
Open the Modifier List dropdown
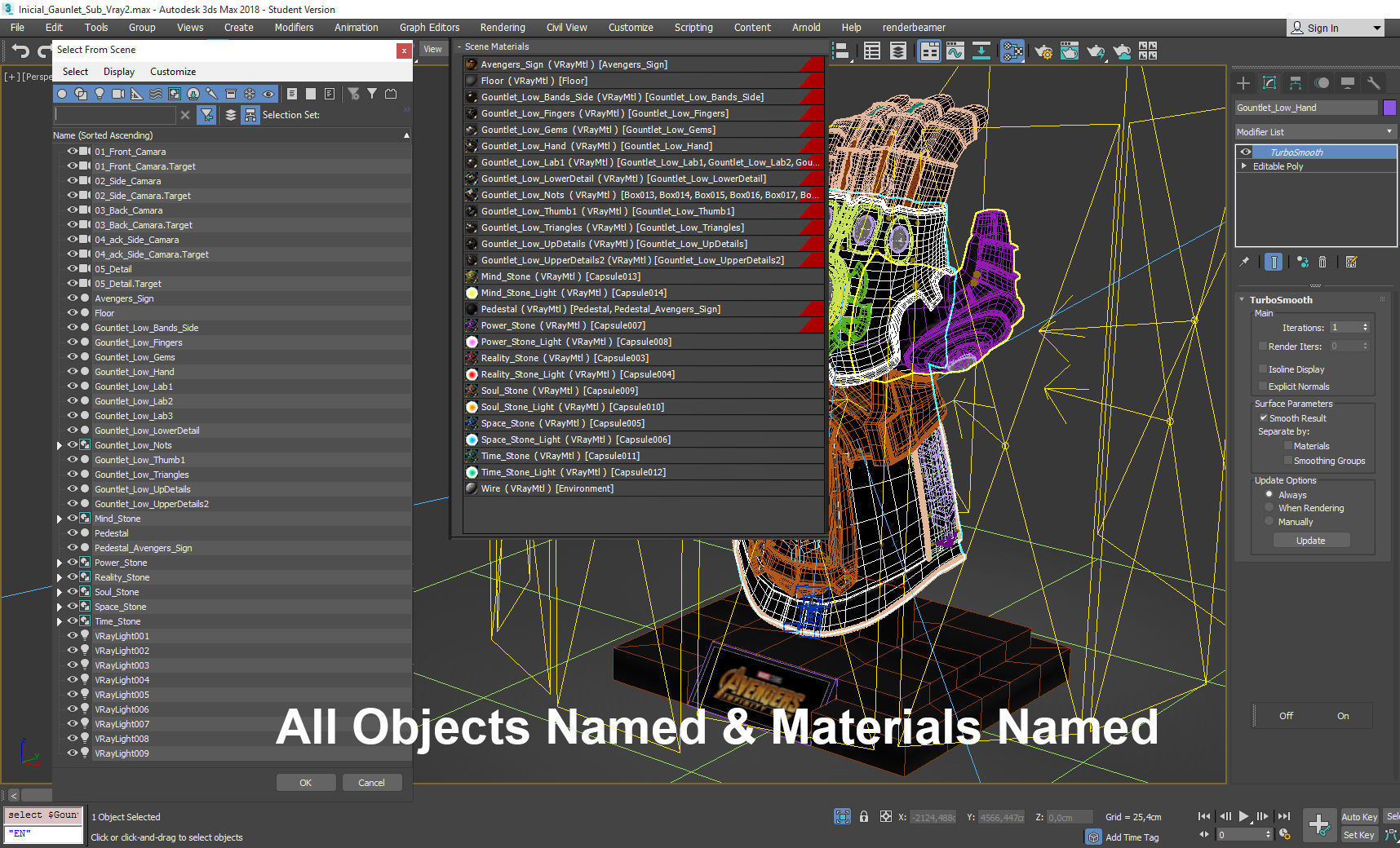point(1315,131)
